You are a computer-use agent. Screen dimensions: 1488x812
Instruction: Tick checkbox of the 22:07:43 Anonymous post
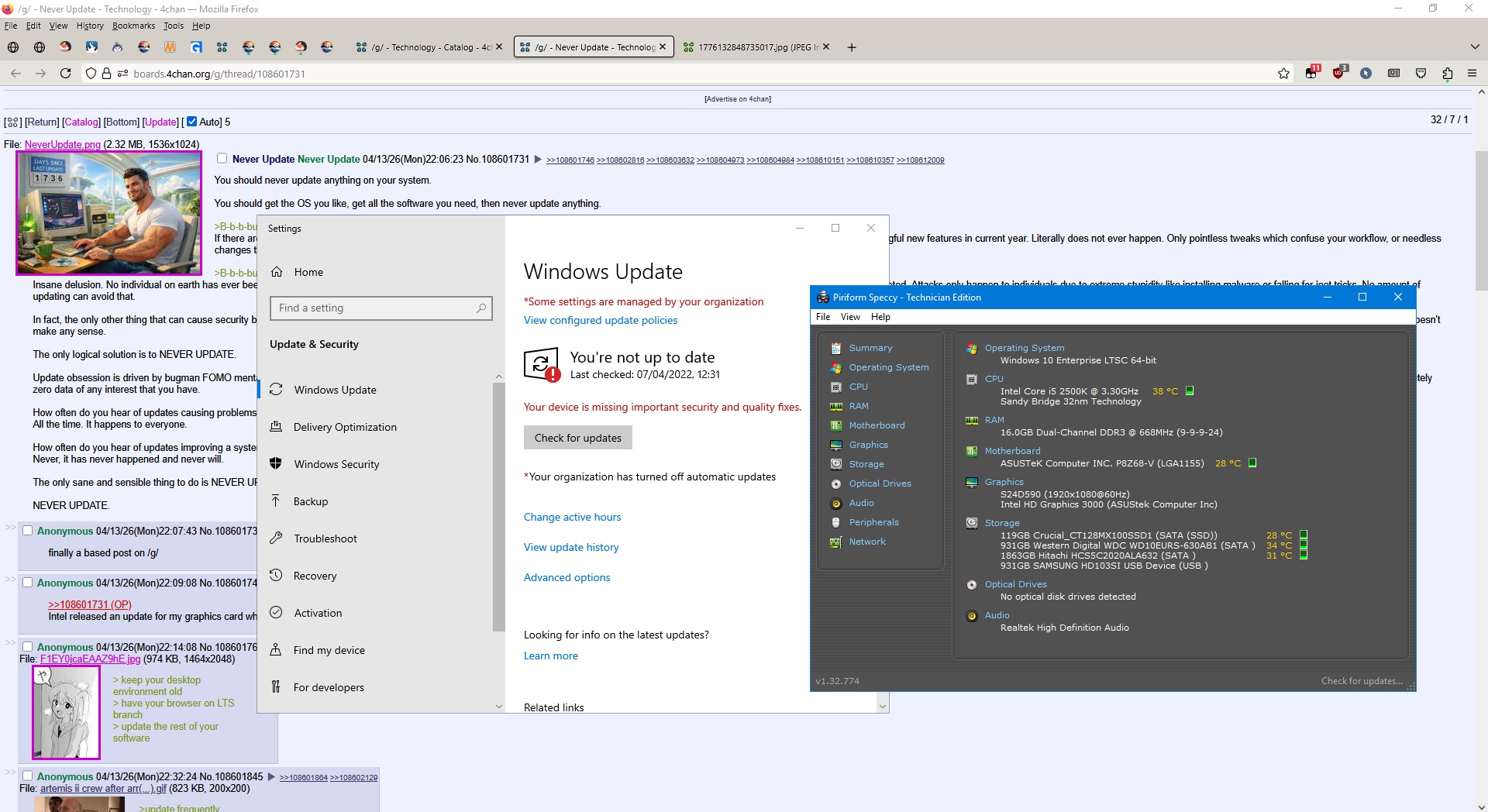[27, 531]
